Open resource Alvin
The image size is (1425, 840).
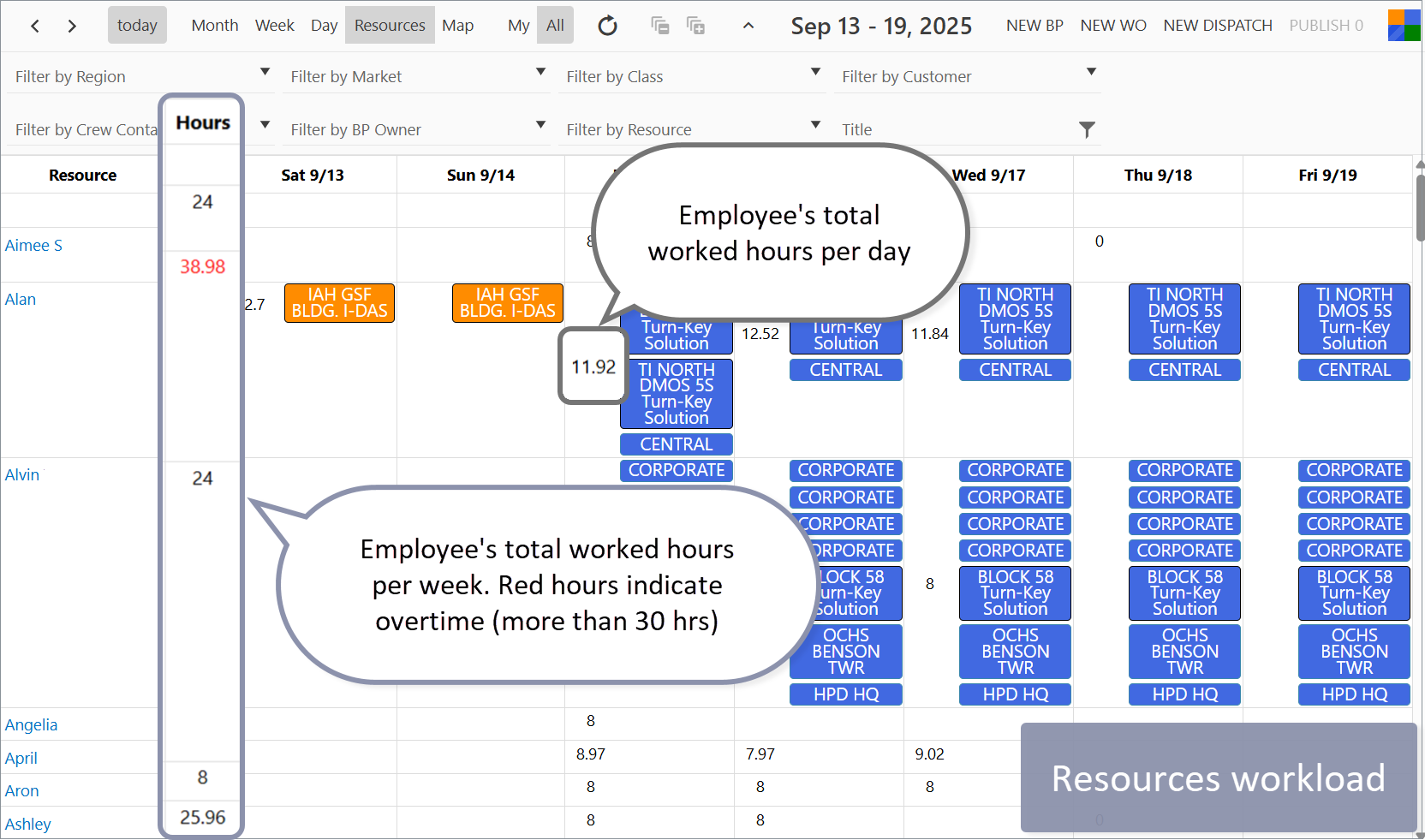[22, 475]
